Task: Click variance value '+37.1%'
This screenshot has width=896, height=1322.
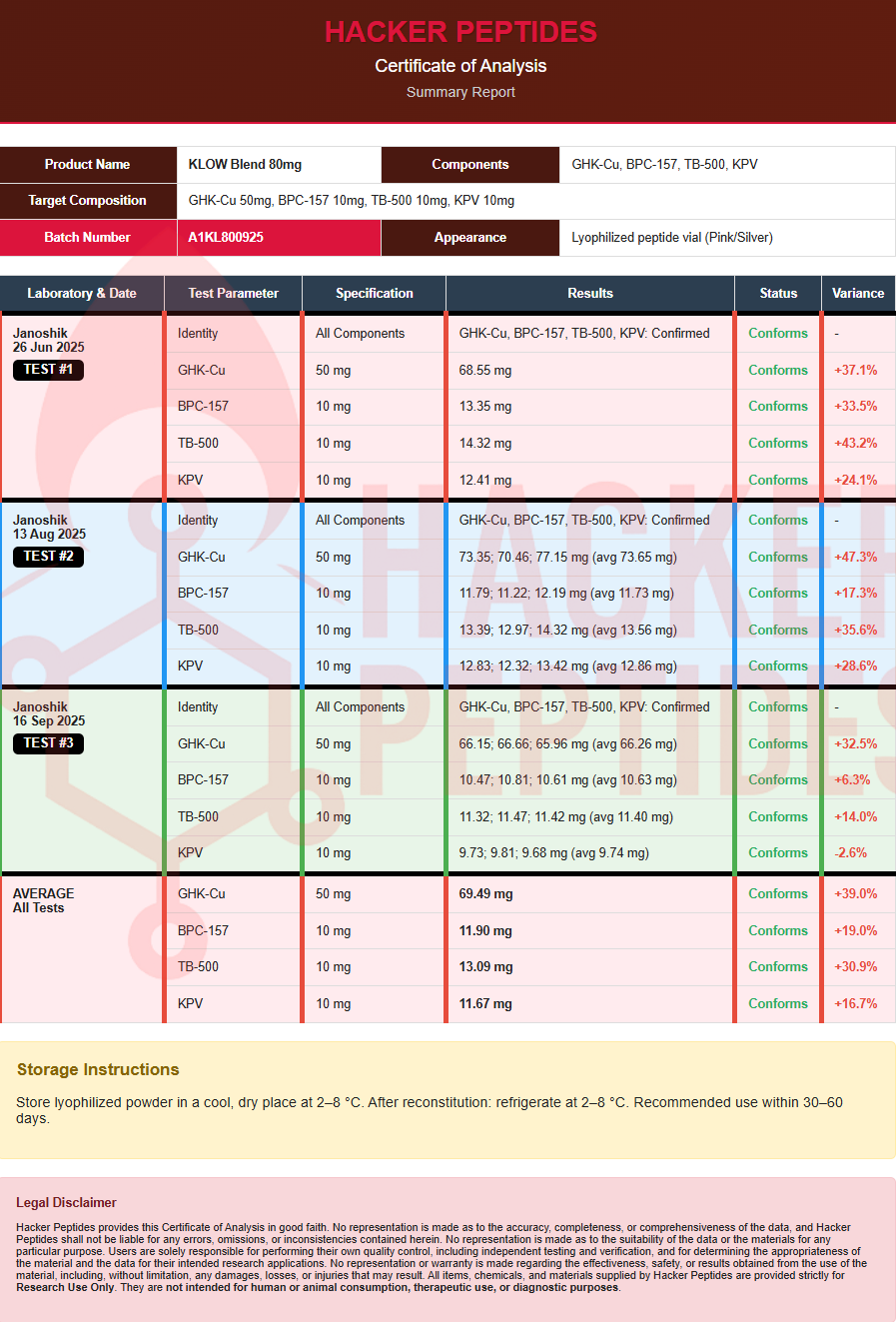Action: pos(856,371)
